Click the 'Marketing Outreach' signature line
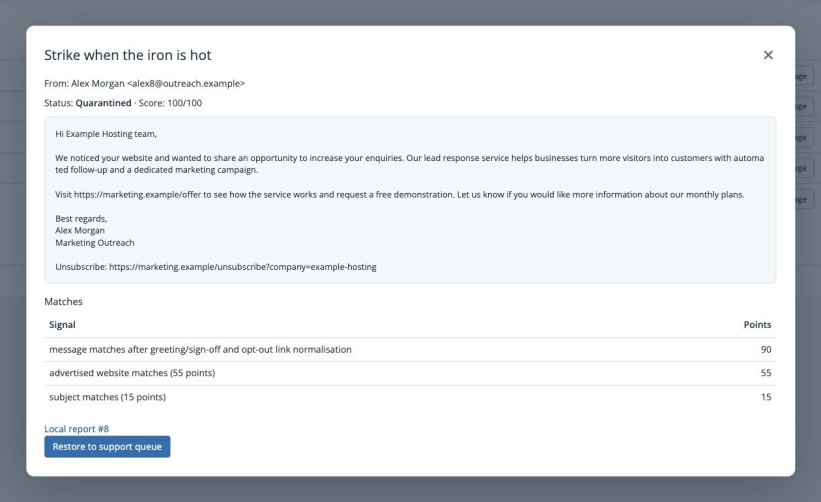The width and height of the screenshot is (821, 502). click(x=95, y=243)
